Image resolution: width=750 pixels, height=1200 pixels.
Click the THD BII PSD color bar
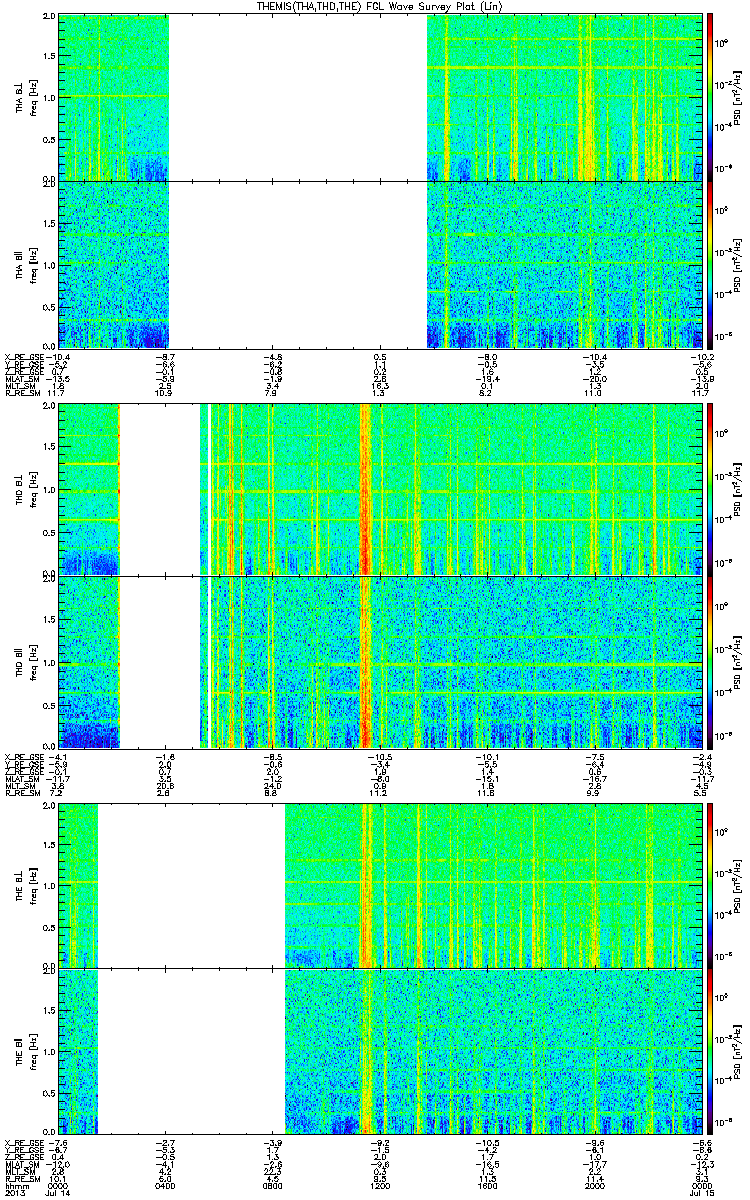[x=710, y=661]
